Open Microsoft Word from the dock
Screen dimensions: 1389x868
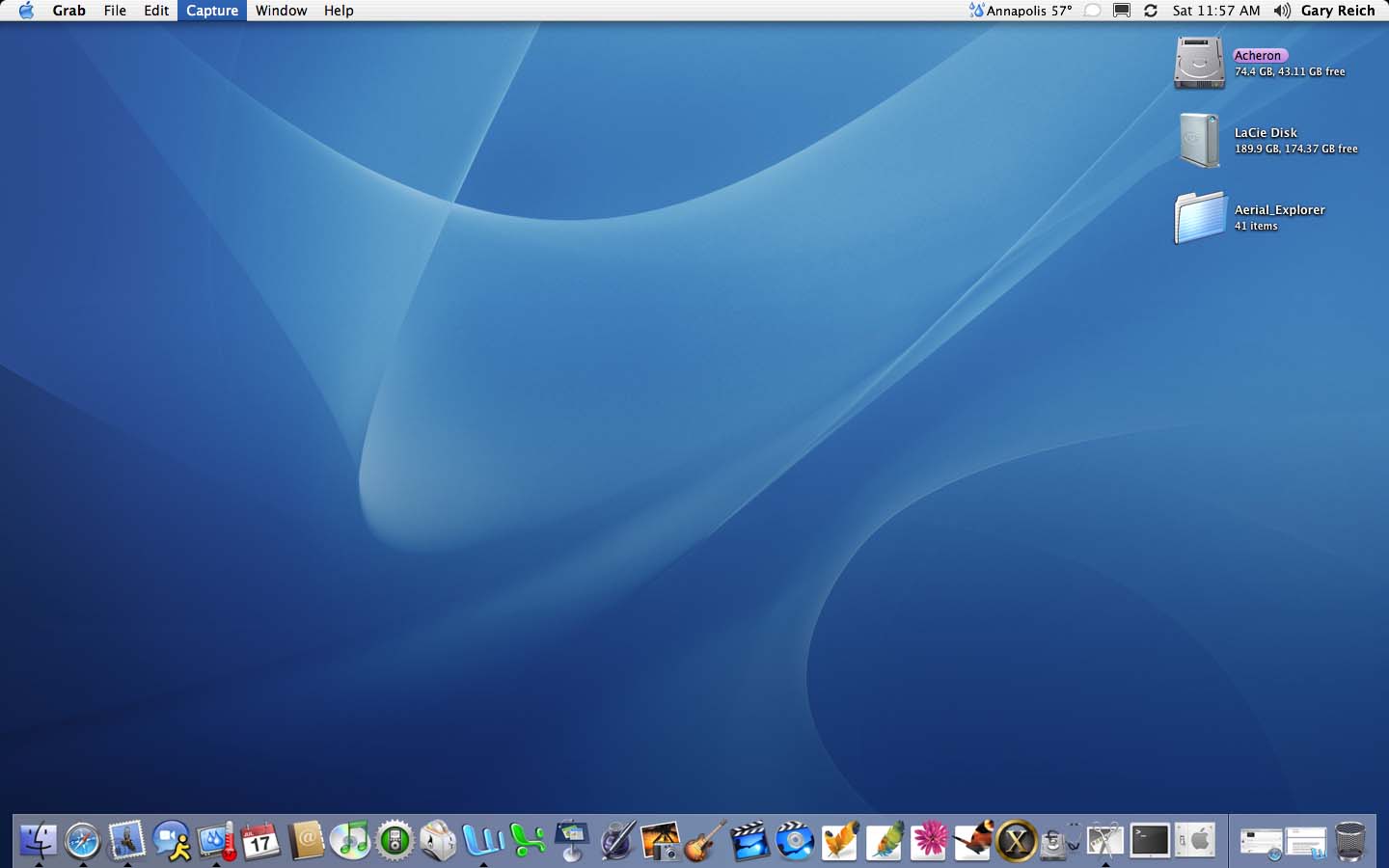[x=483, y=840]
